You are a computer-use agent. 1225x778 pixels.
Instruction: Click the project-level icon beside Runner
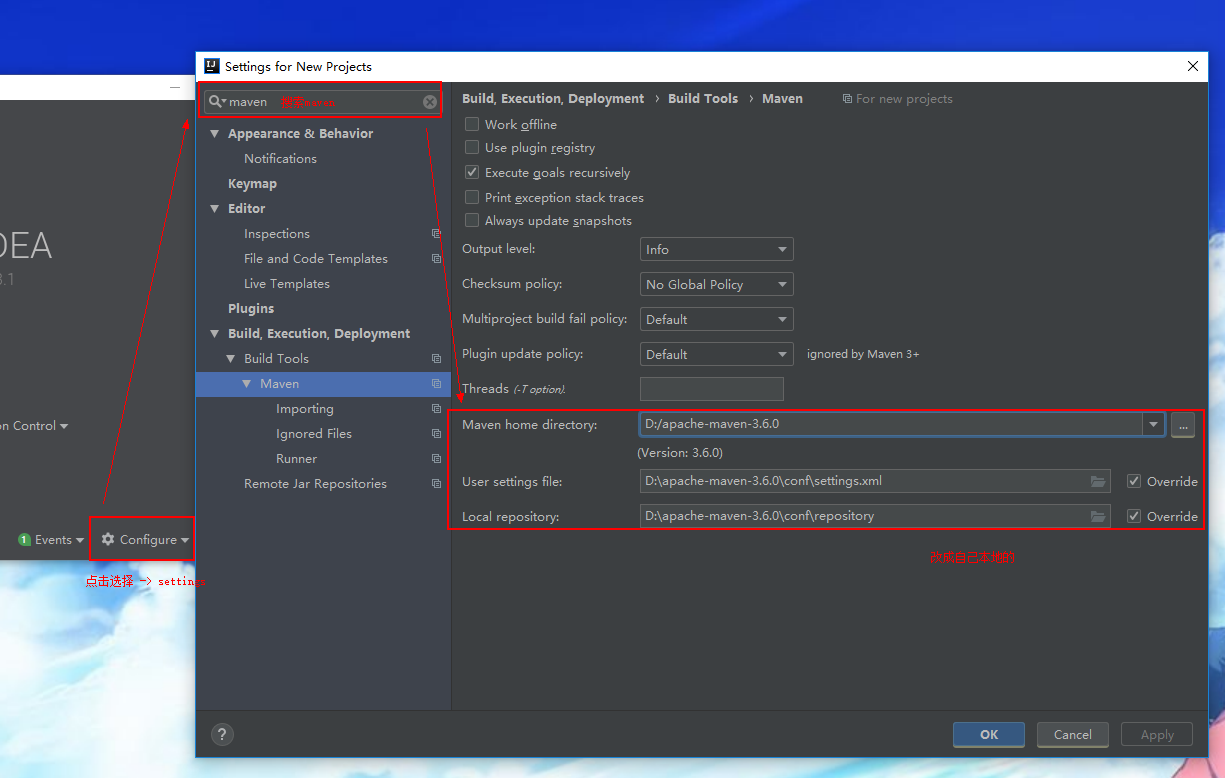tap(436, 459)
